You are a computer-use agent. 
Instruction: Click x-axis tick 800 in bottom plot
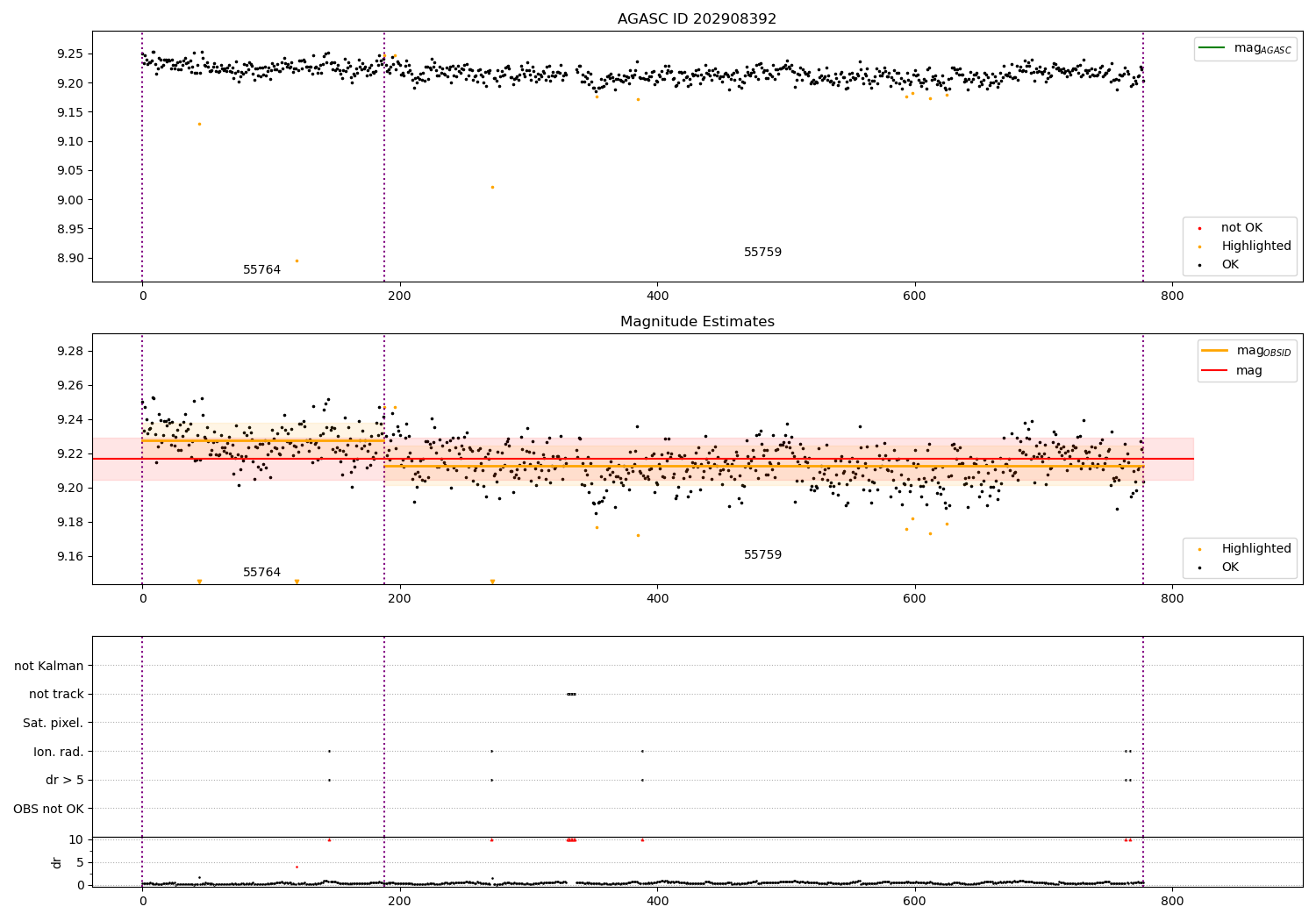1172,901
